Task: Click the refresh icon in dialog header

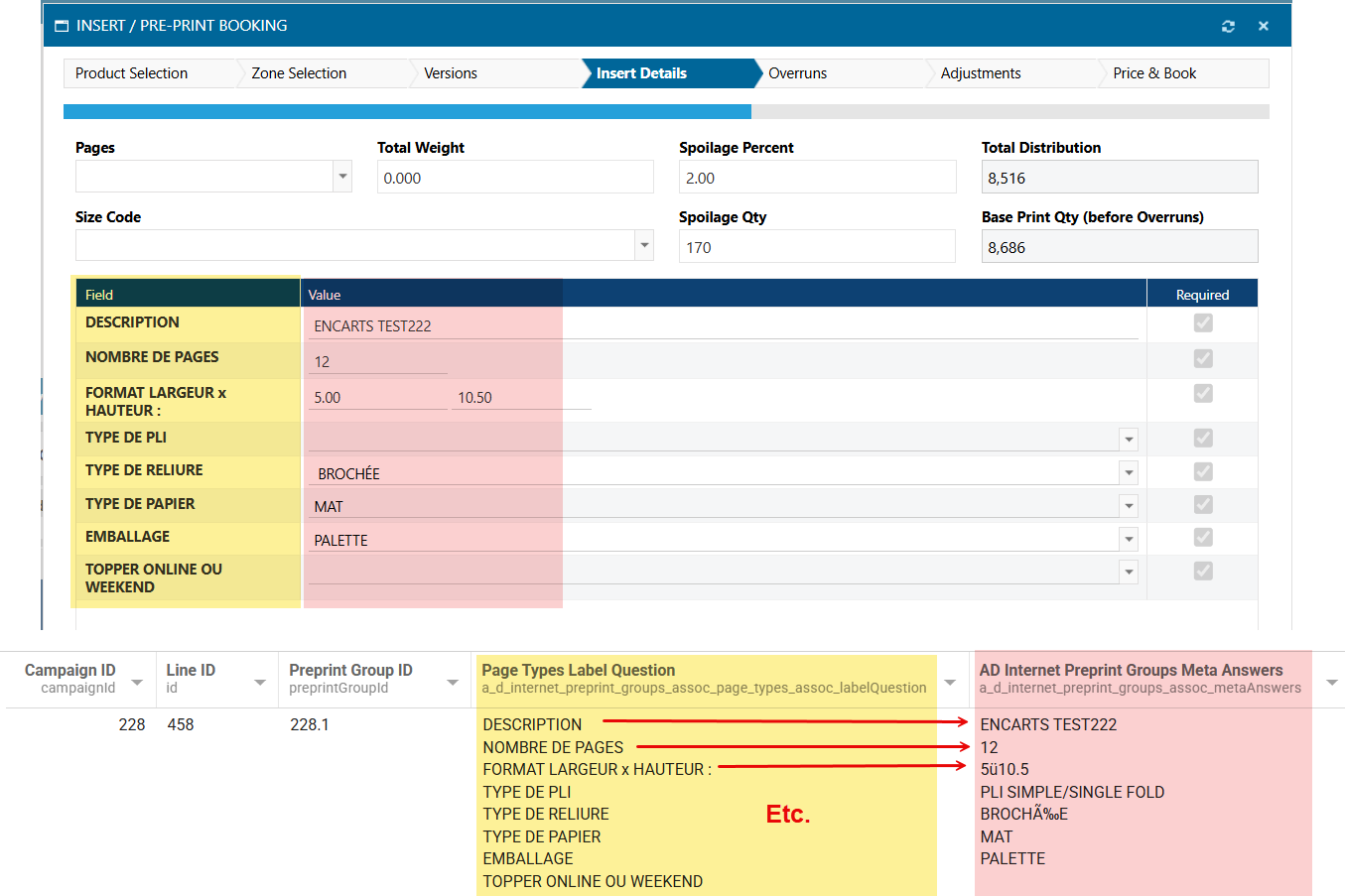Action: point(1228,26)
